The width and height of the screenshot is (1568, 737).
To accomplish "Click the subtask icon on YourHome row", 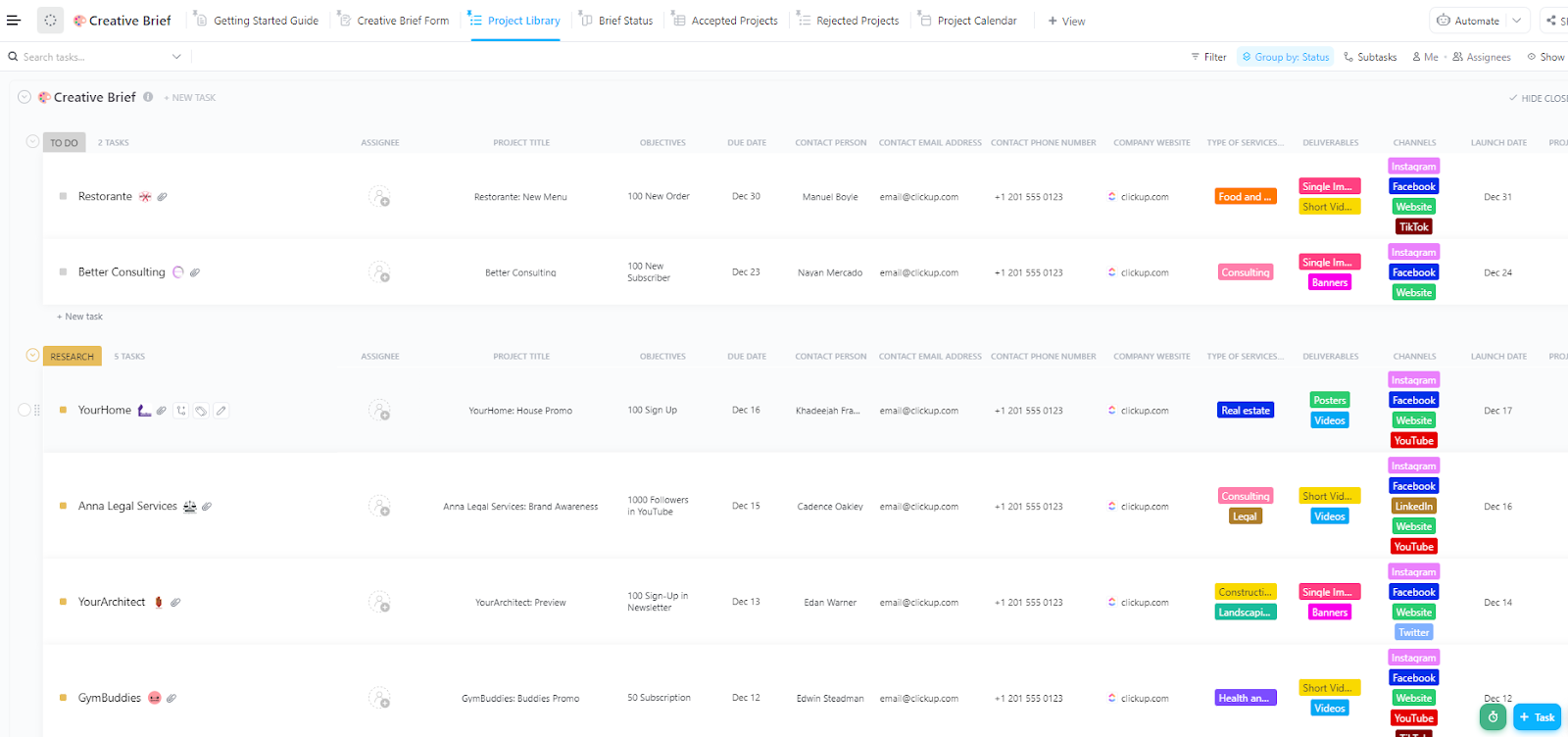I will [x=181, y=411].
